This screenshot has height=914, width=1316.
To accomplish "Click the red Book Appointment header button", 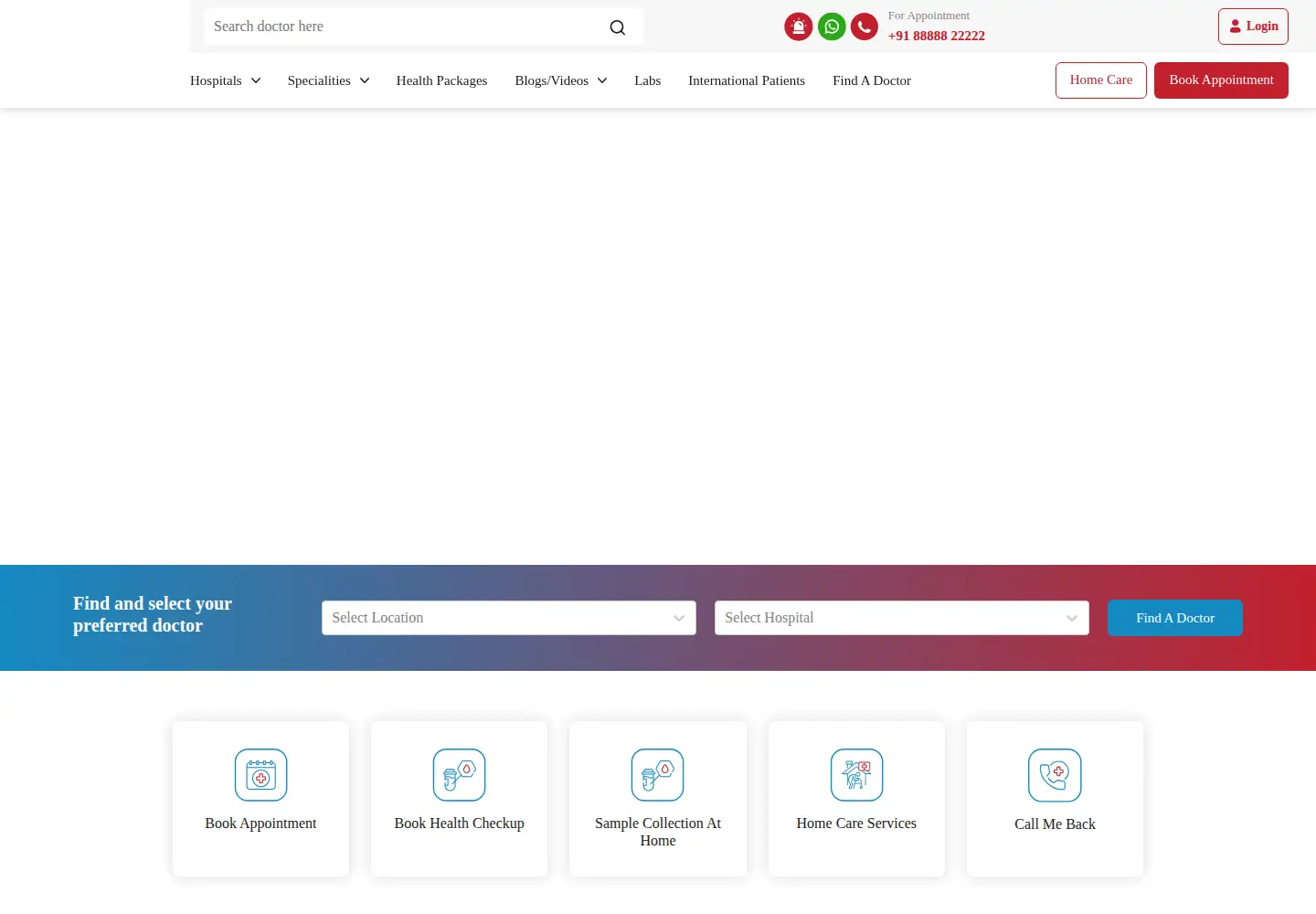I will coord(1221,80).
